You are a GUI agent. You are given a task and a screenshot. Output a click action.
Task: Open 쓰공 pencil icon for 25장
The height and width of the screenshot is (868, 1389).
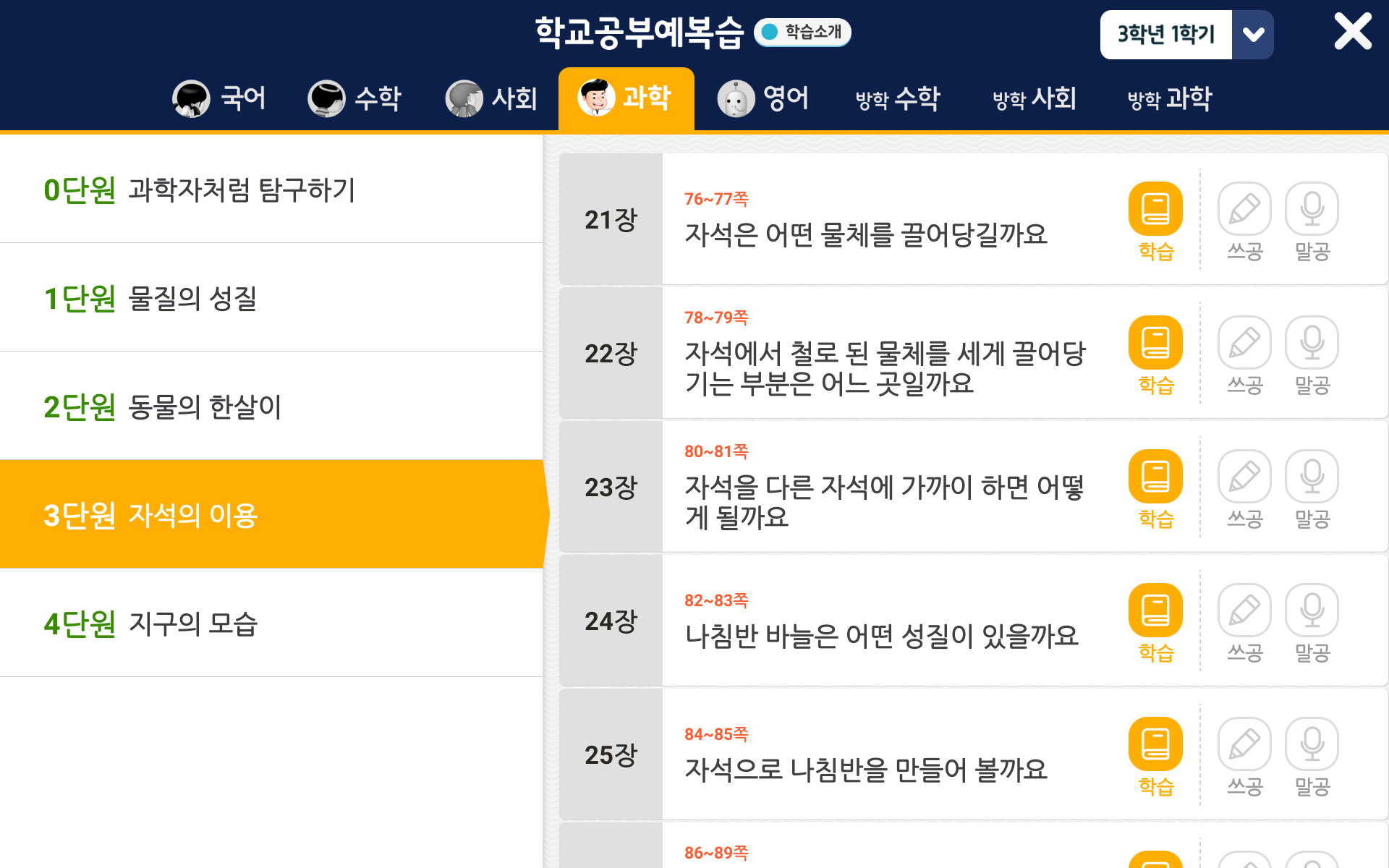click(x=1244, y=745)
